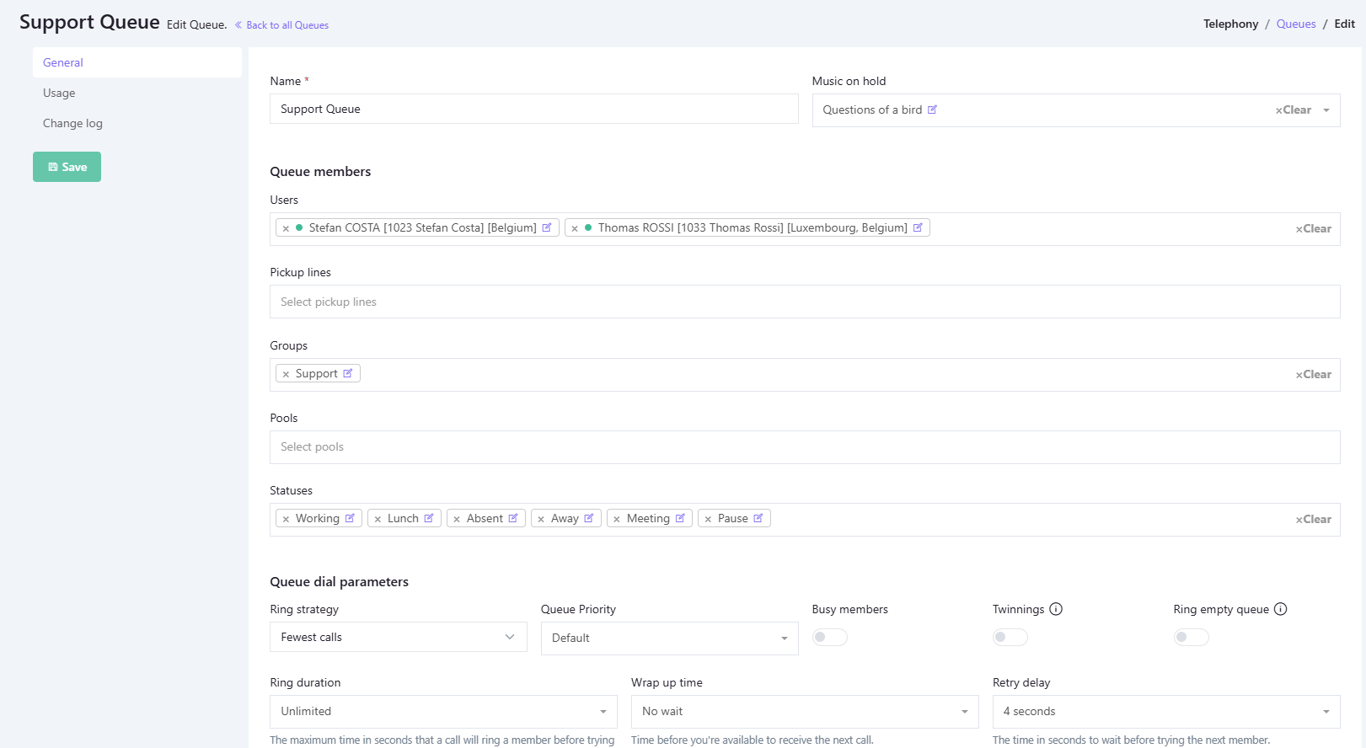Open the Change log tab
This screenshot has width=1366, height=748.
click(73, 123)
